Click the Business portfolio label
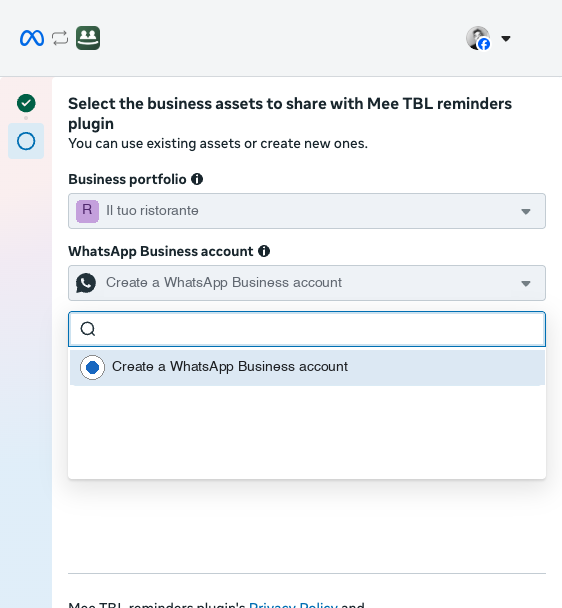This screenshot has height=608, width=562. (127, 179)
